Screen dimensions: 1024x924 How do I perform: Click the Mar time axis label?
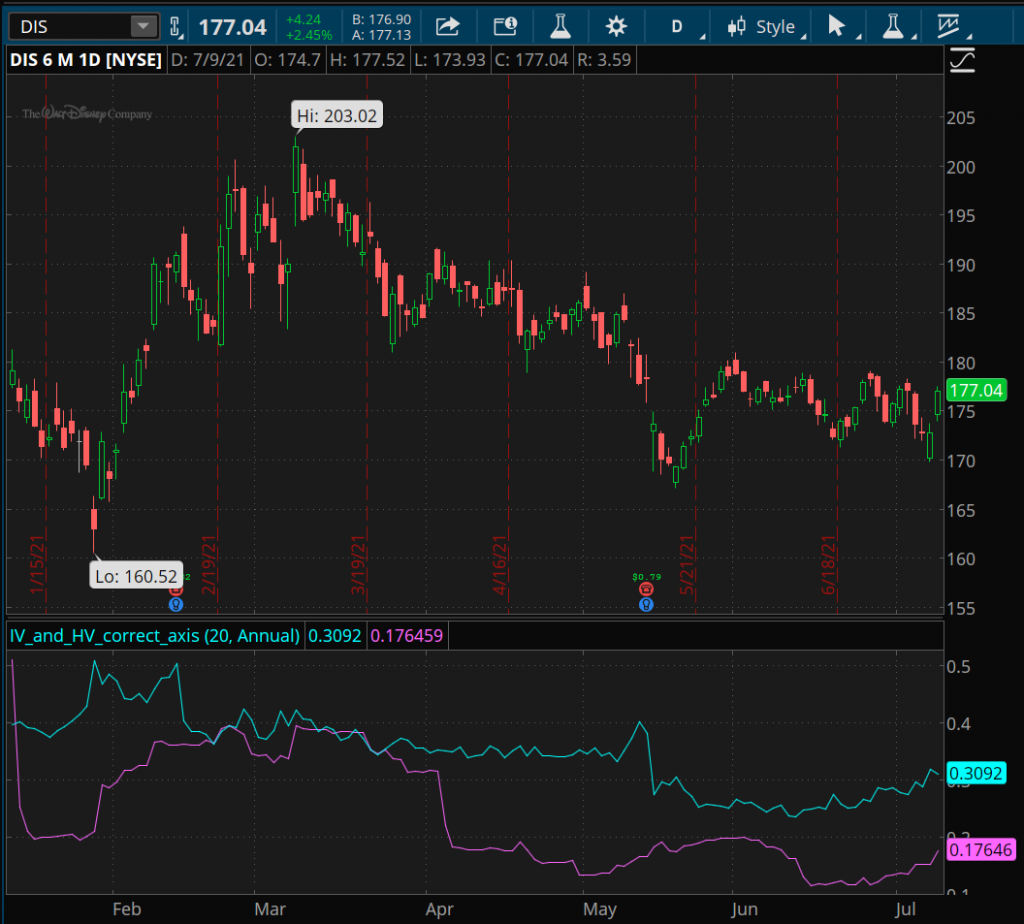270,909
